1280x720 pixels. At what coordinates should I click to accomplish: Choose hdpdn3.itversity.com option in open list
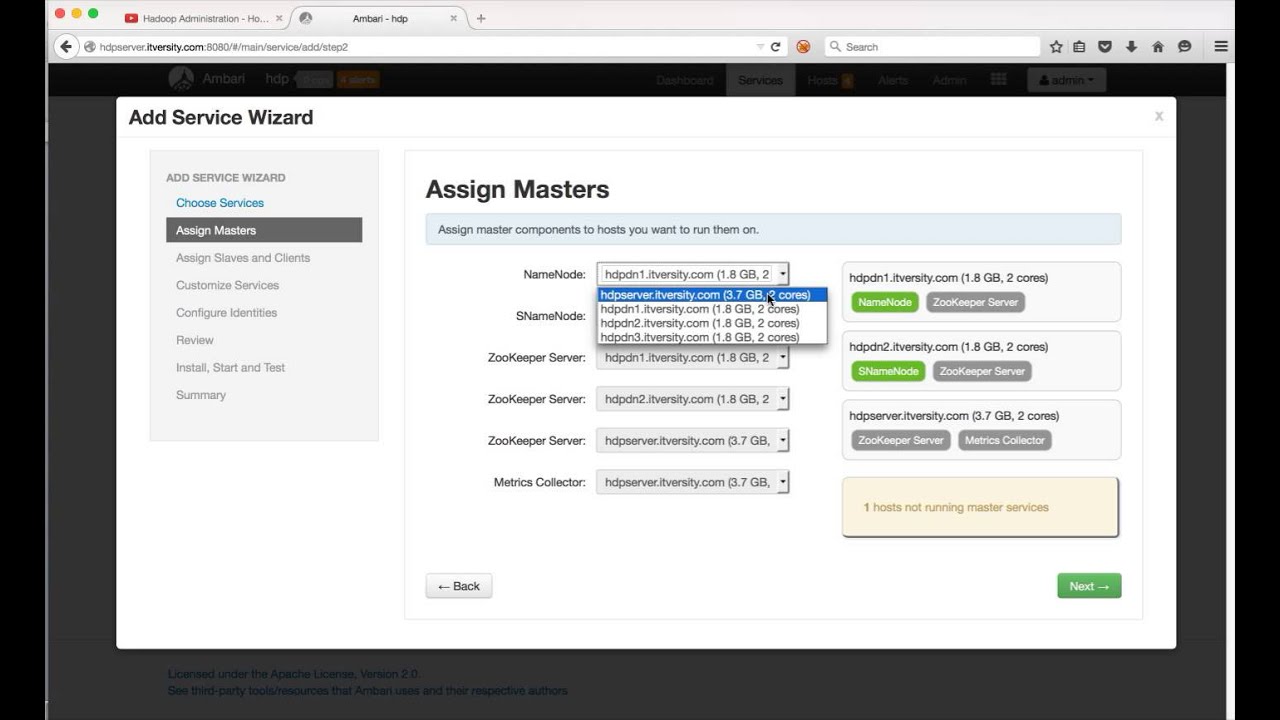tap(712, 337)
